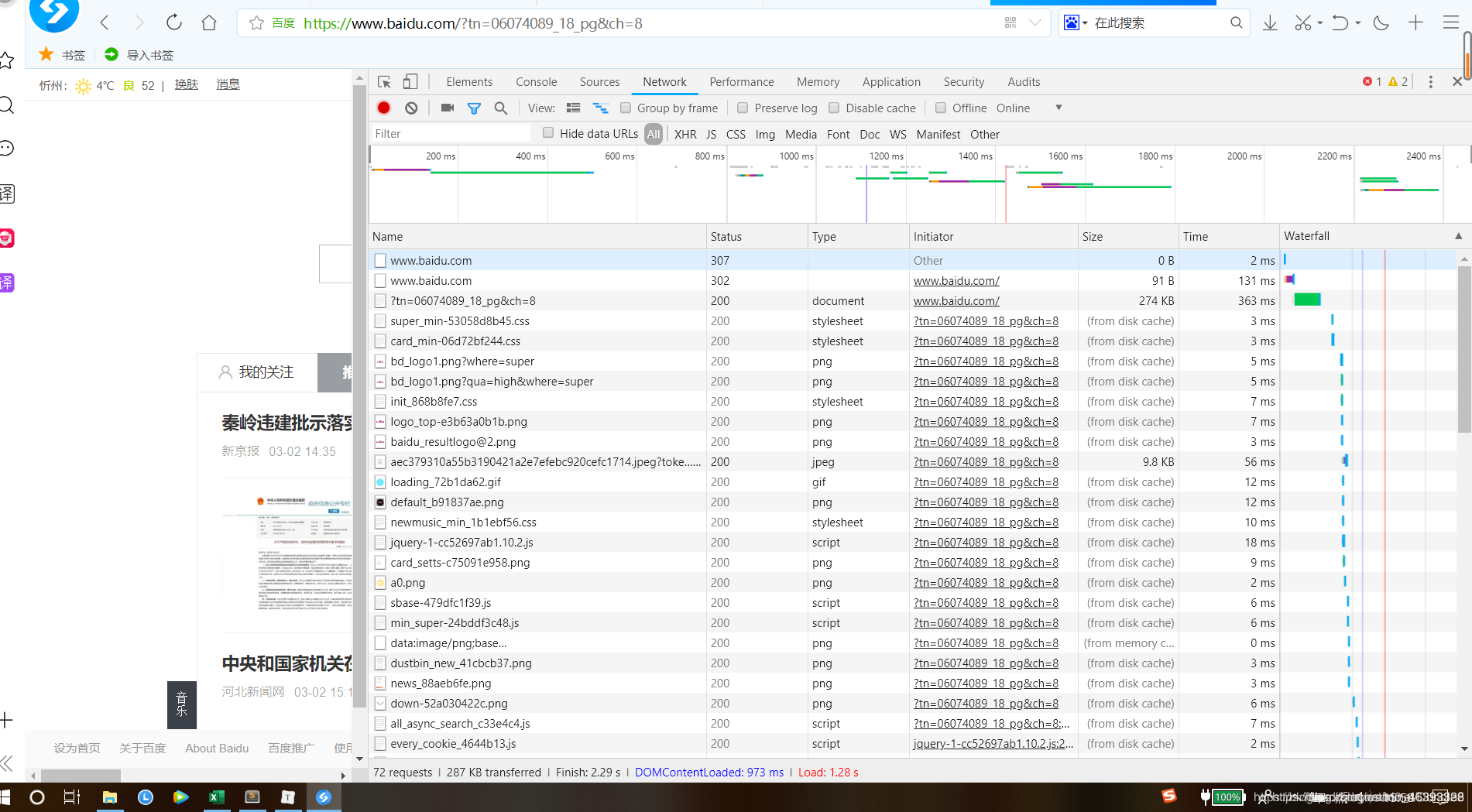1472x812 pixels.
Task: Click the capture screenshots camera icon
Action: click(448, 108)
